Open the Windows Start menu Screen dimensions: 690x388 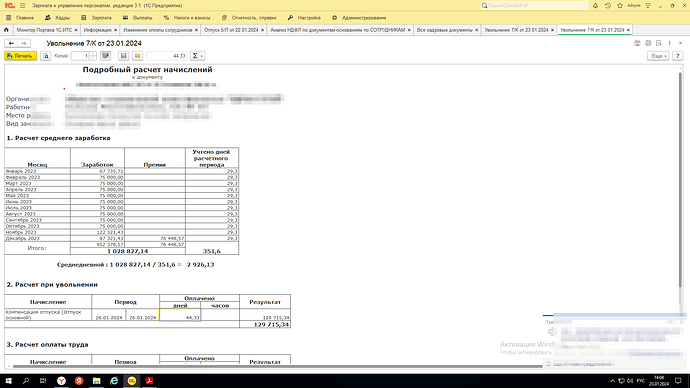(8, 381)
